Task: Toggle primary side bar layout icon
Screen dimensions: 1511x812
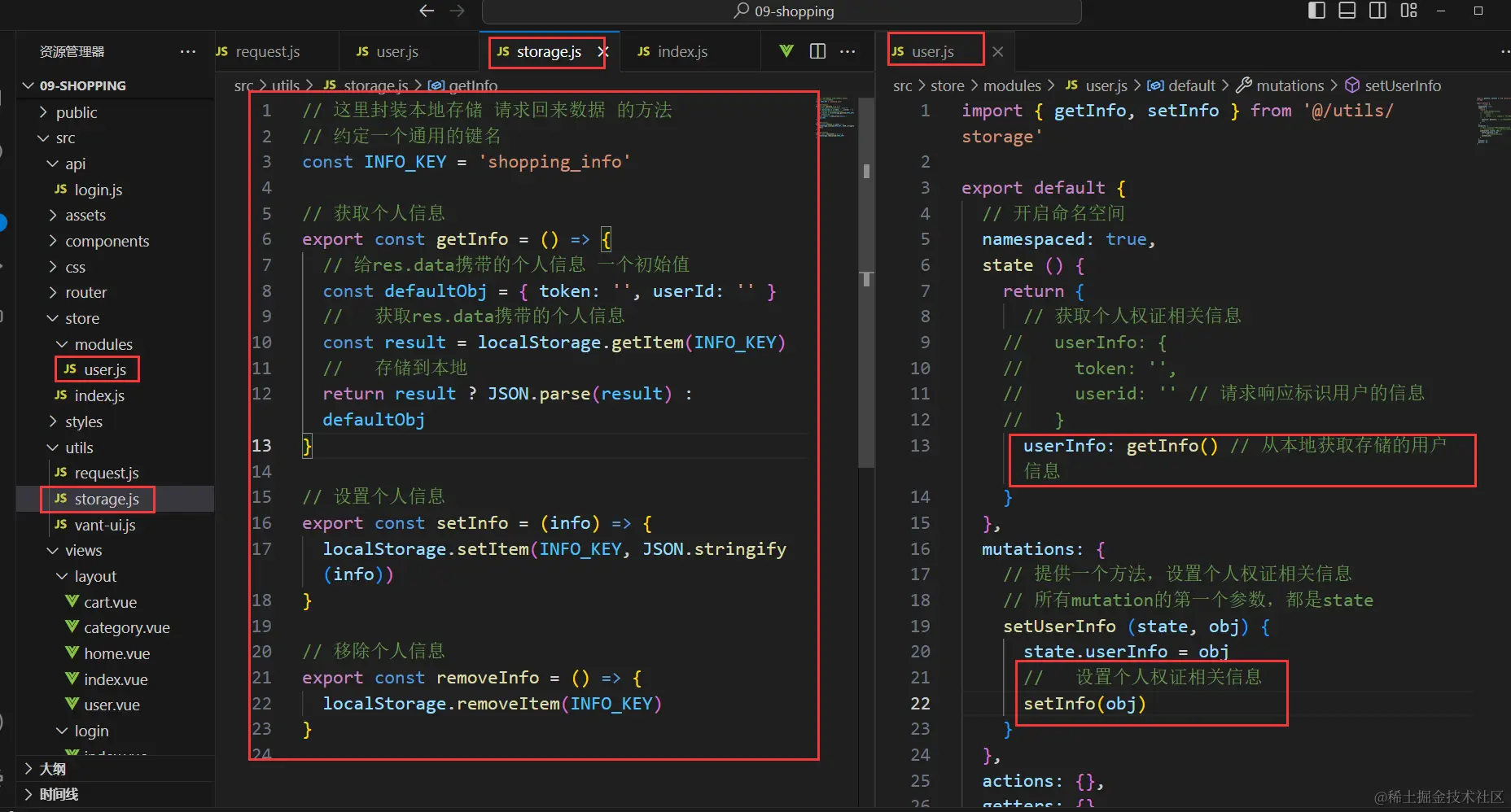Action: pos(1316,11)
